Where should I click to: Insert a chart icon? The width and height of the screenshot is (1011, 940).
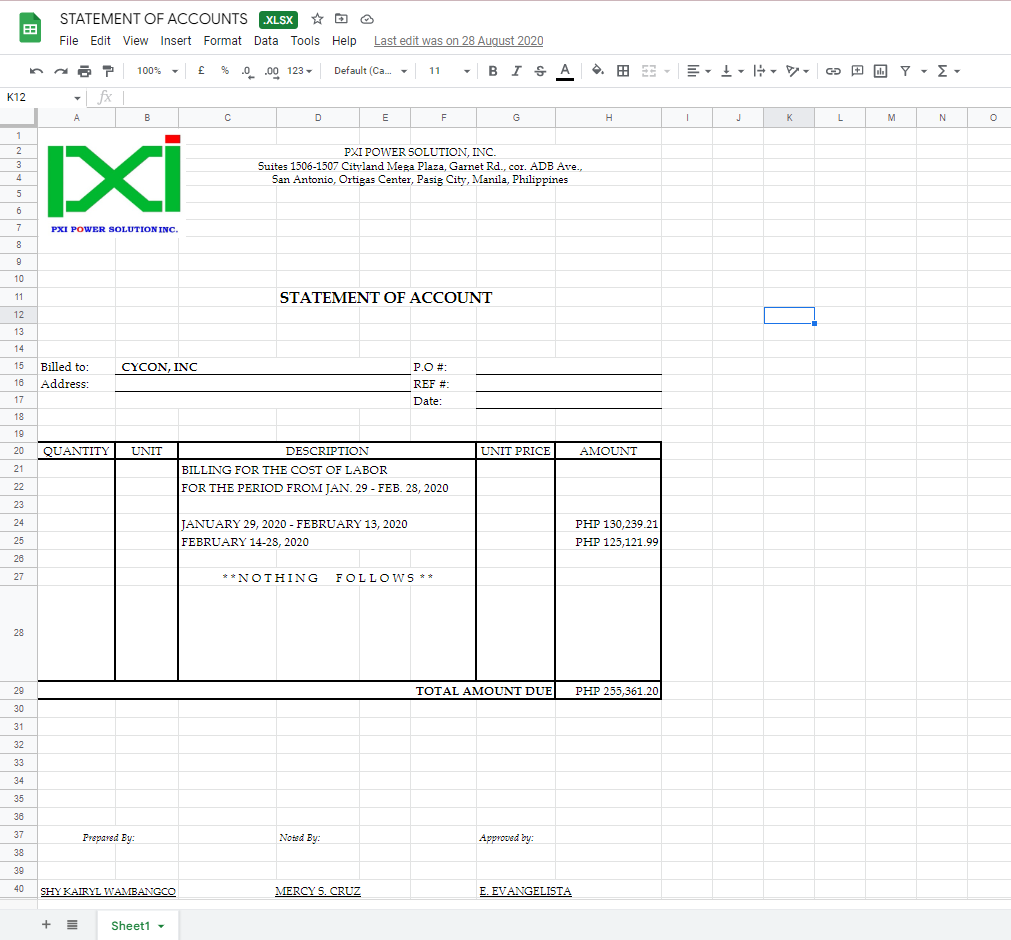click(x=880, y=71)
